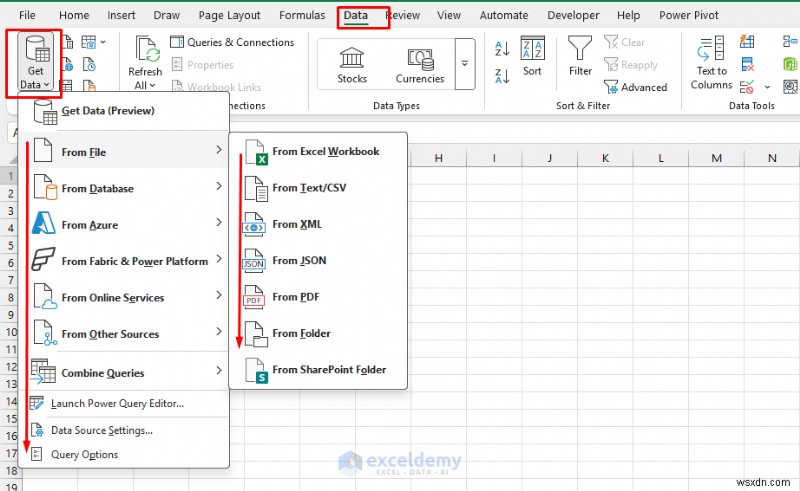Expand Combine Queries submenu
The image size is (800, 491).
click(124, 373)
